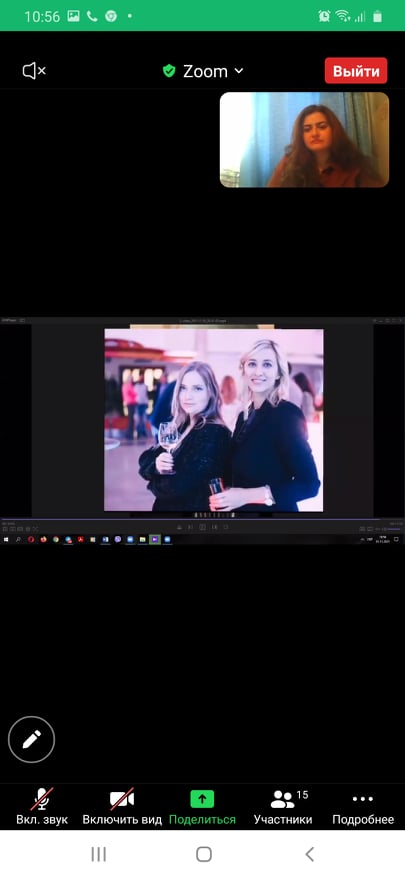Turn on camera with Включить вид

[122, 806]
